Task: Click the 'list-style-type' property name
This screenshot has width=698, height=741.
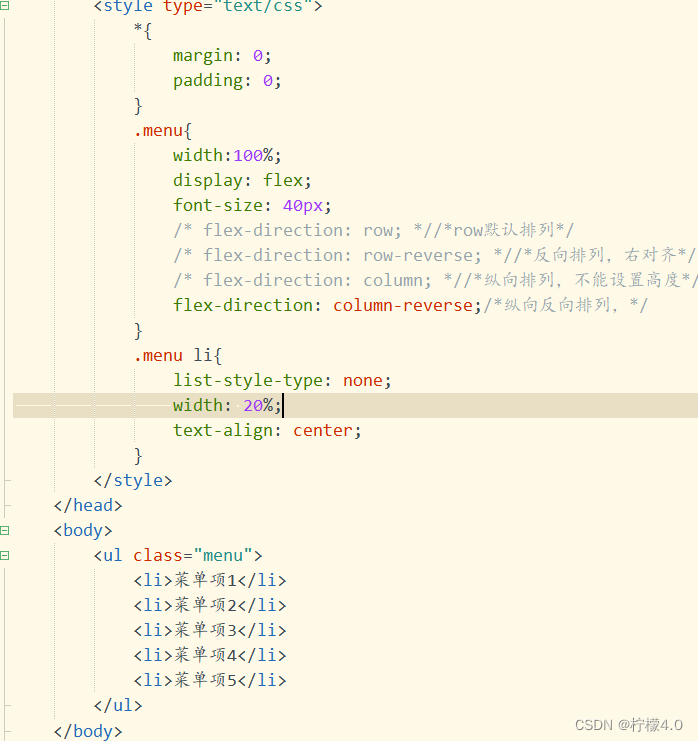Action: pos(248,381)
